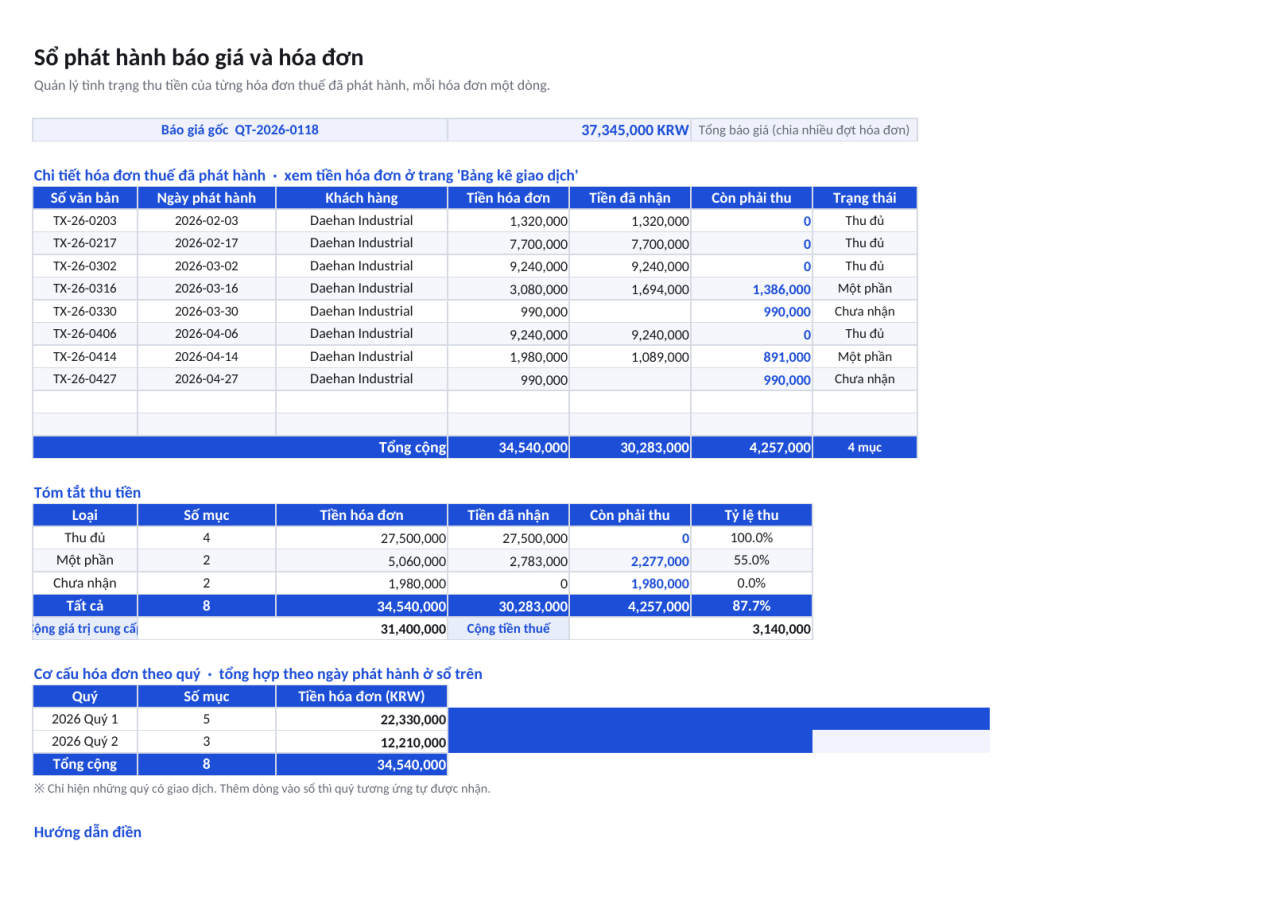
Task: Select document number TX-26-0330
Action: pos(85,311)
